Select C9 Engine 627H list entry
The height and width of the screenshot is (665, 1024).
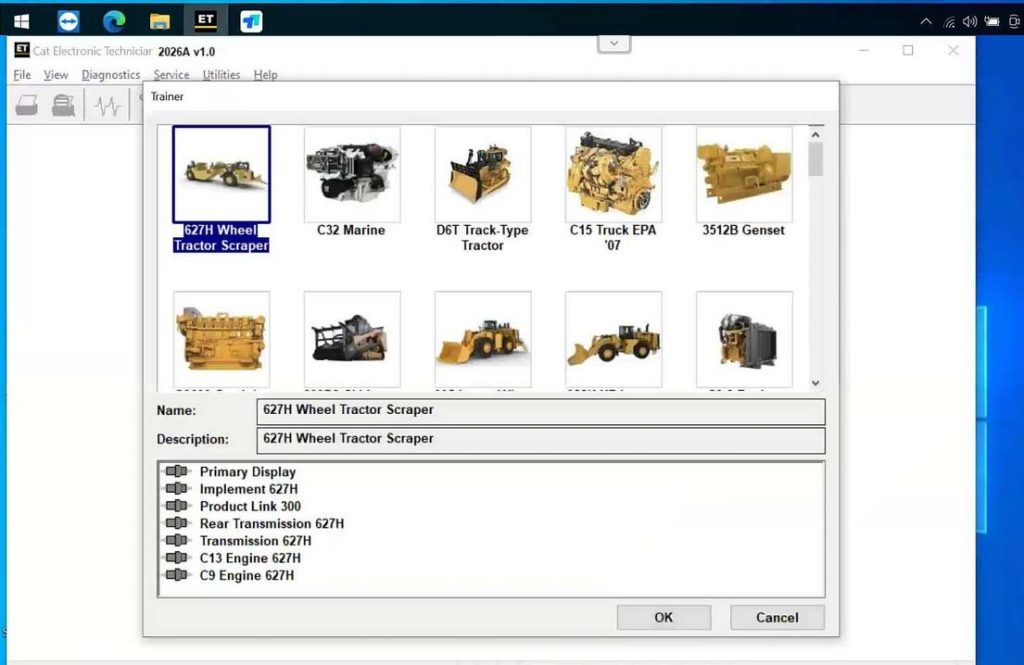pyautogui.click(x=247, y=576)
